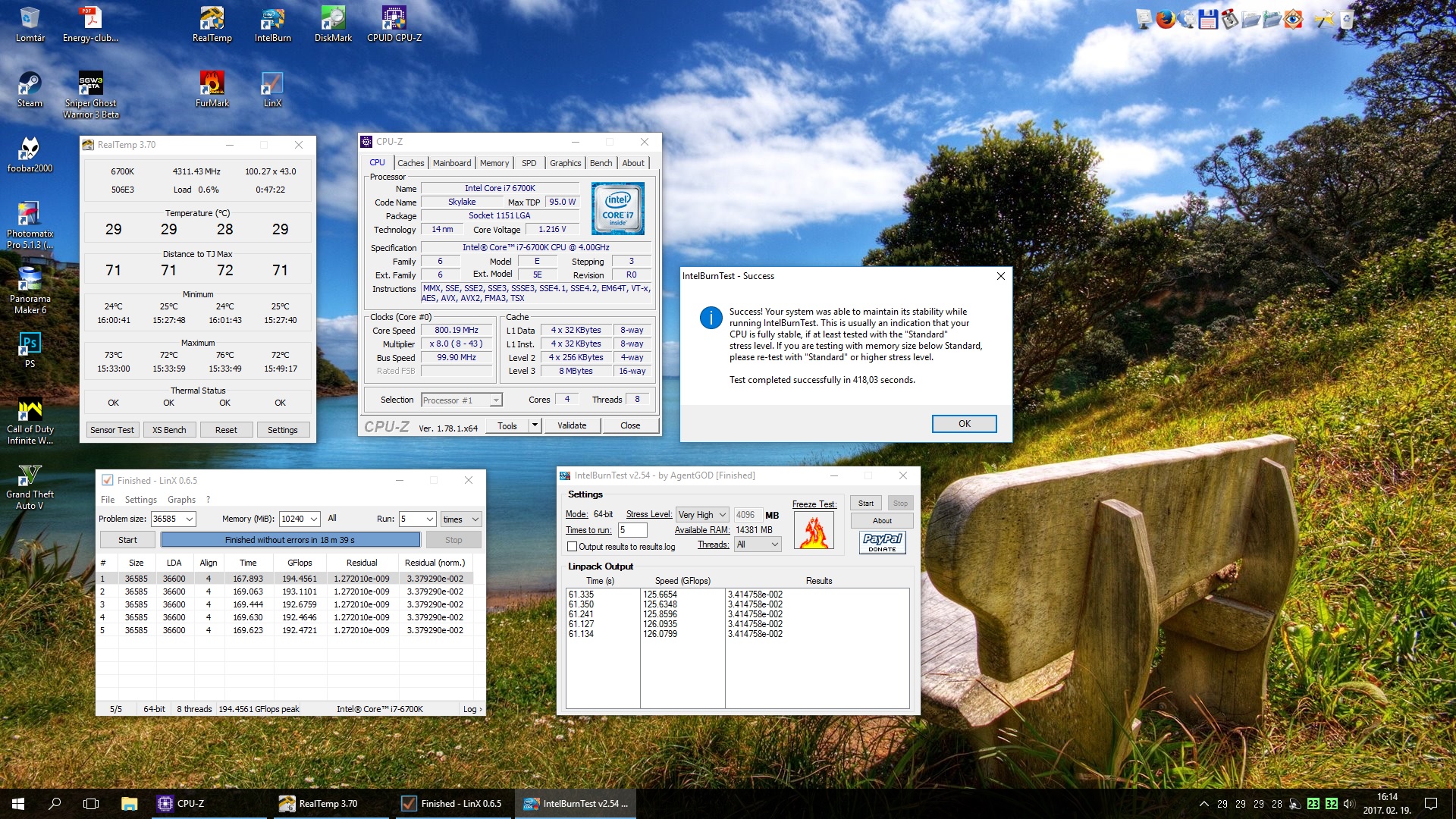This screenshot has width=1456, height=819.
Task: Click RealTemp Sensor Test button
Action: [112, 430]
